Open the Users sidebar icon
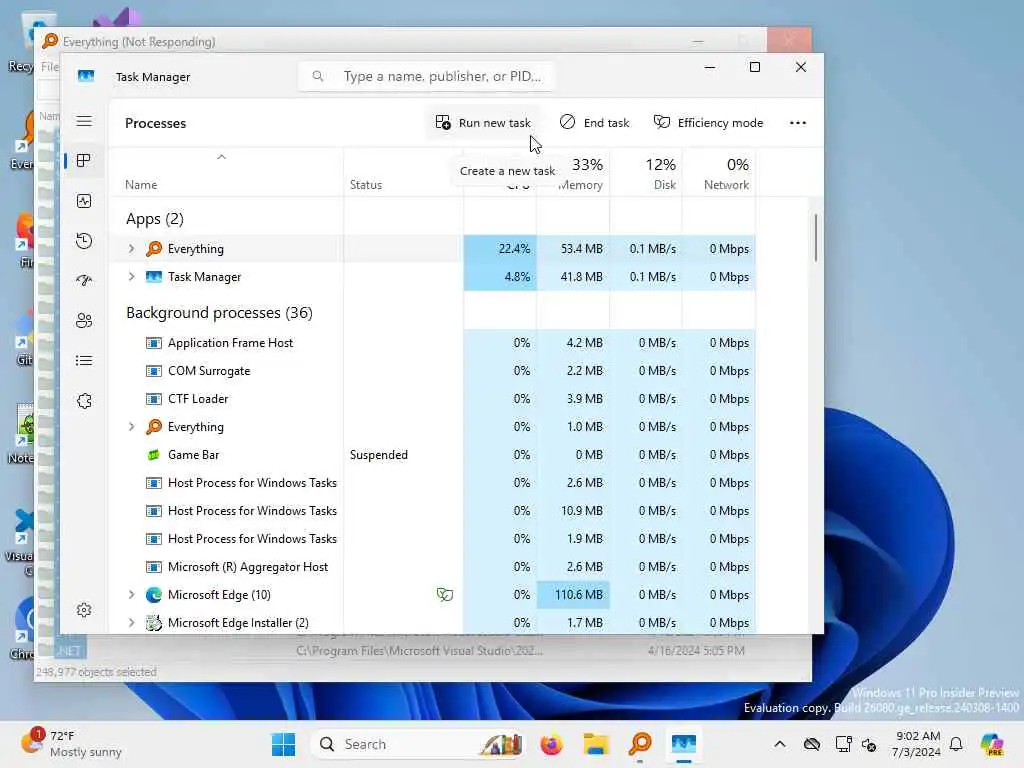Viewport: 1024px width, 768px height. pyautogui.click(x=84, y=321)
